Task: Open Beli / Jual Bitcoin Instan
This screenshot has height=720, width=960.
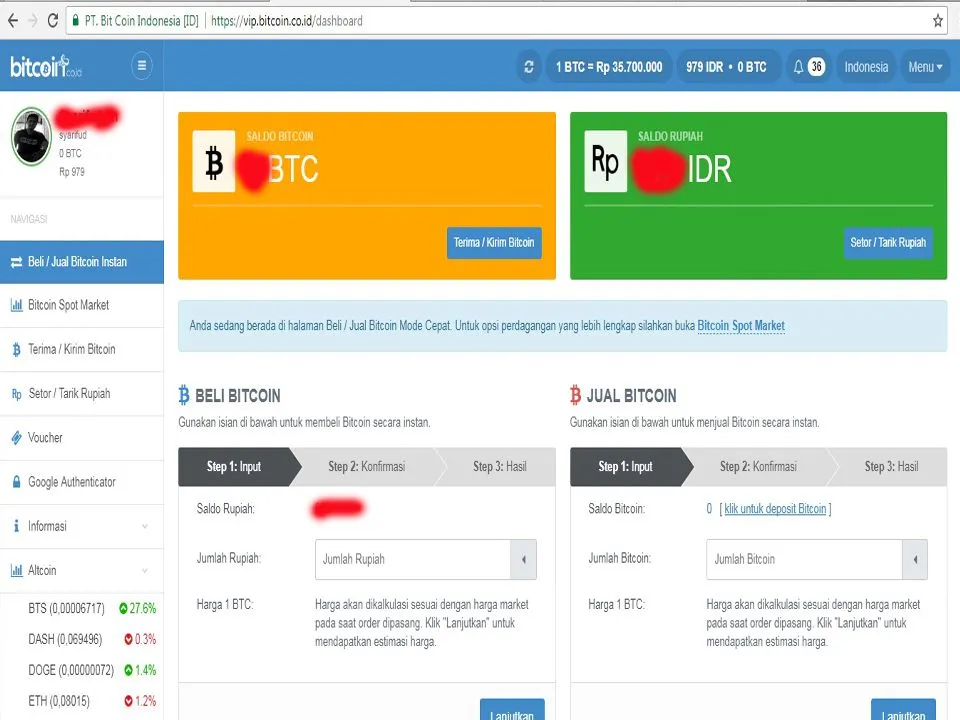Action: [x=81, y=262]
